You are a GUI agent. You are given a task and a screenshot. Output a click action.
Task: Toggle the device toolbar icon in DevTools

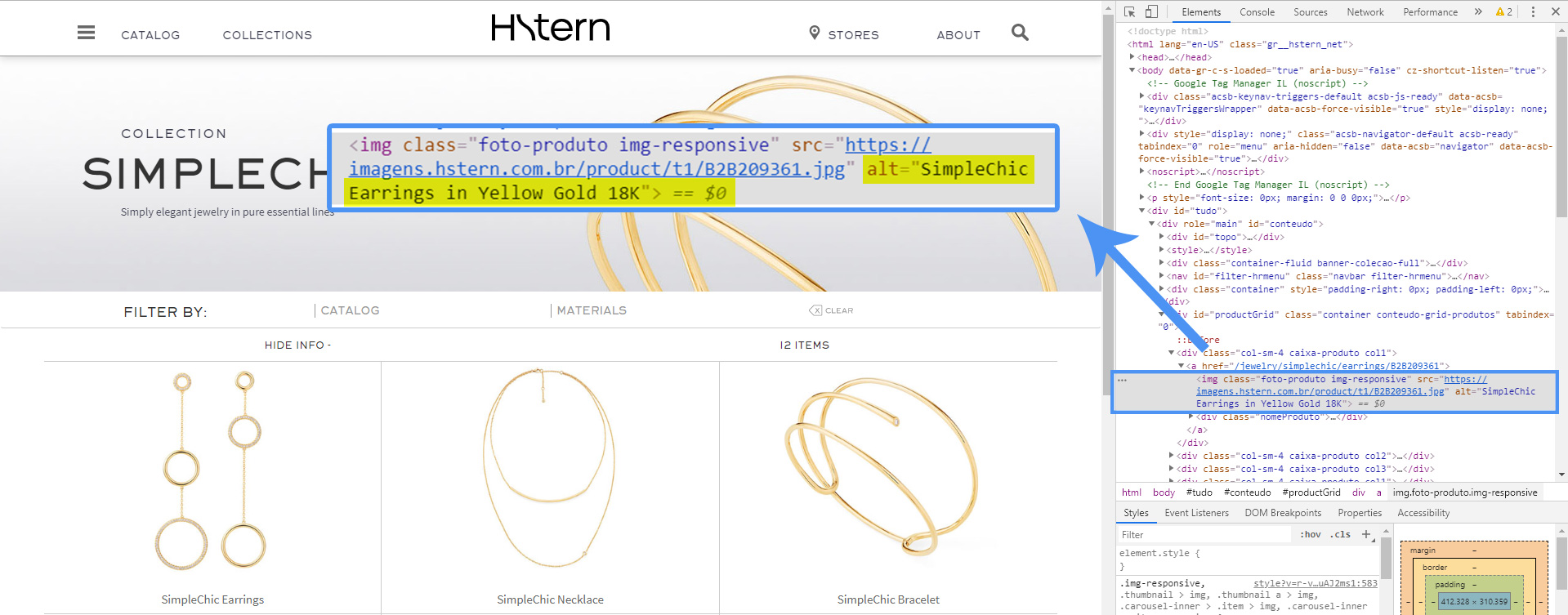pos(1151,12)
